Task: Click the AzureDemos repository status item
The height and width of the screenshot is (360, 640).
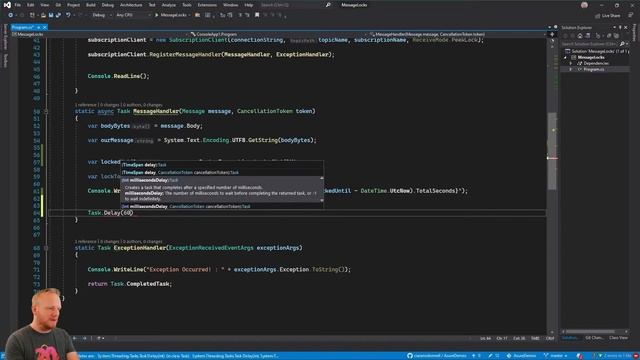Action: point(521,356)
